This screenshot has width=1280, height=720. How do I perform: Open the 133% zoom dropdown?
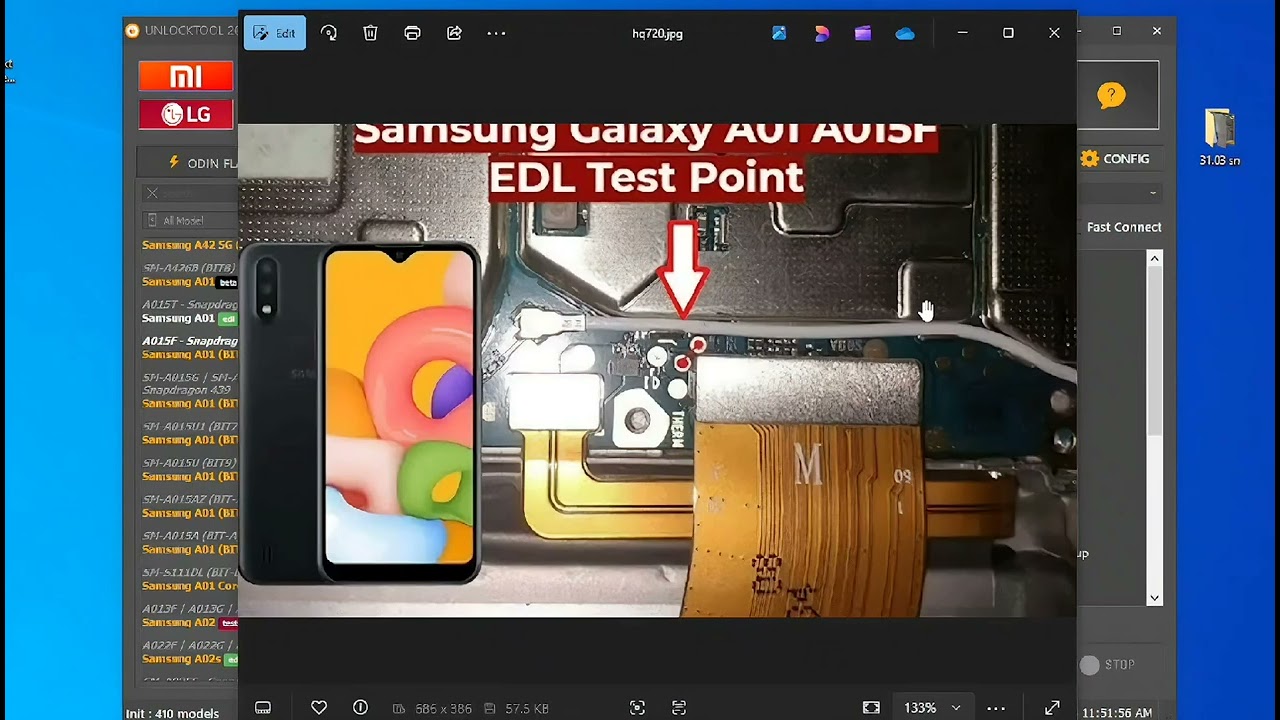pyautogui.click(x=933, y=707)
